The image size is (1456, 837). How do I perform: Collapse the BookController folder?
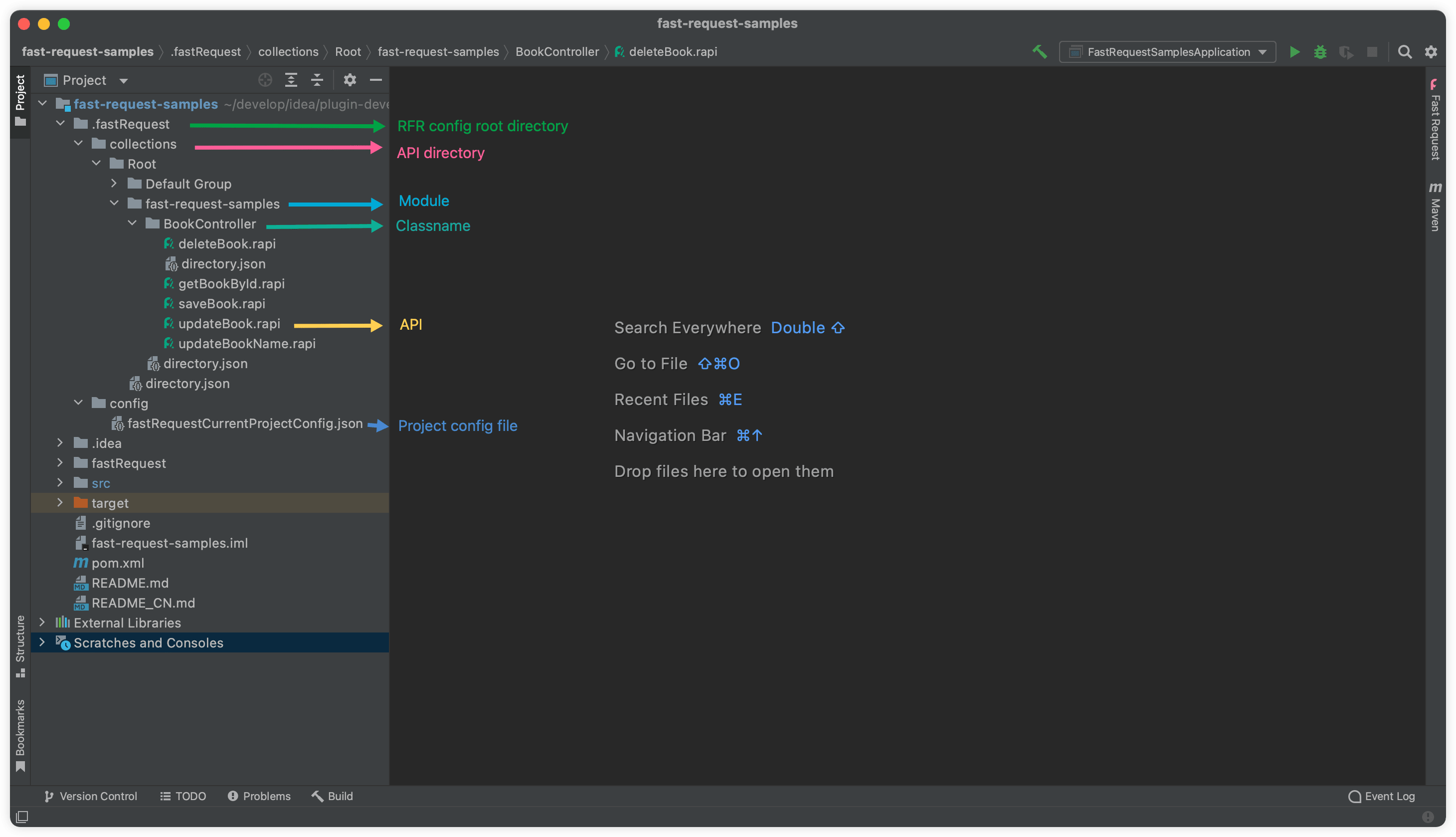coord(132,223)
